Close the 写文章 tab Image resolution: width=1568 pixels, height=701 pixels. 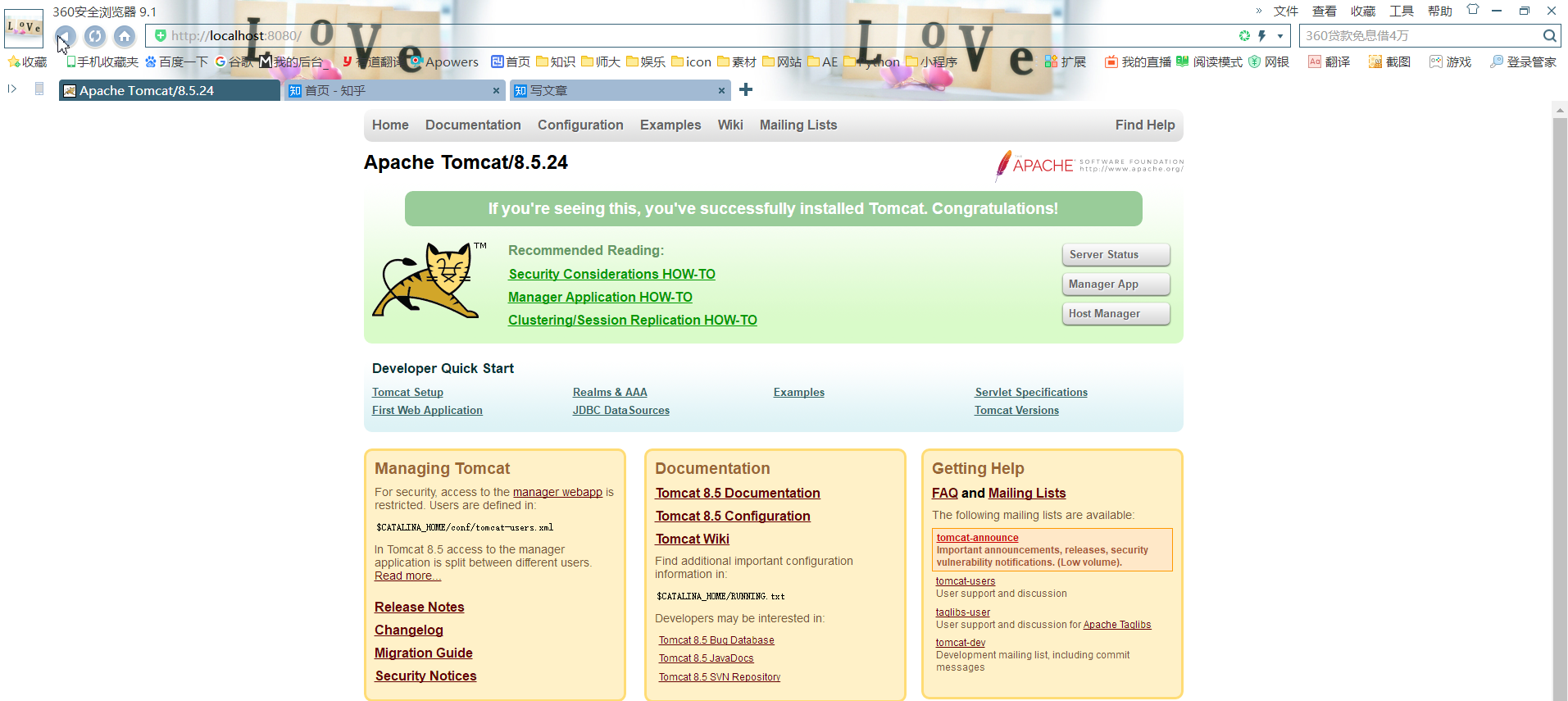point(721,91)
